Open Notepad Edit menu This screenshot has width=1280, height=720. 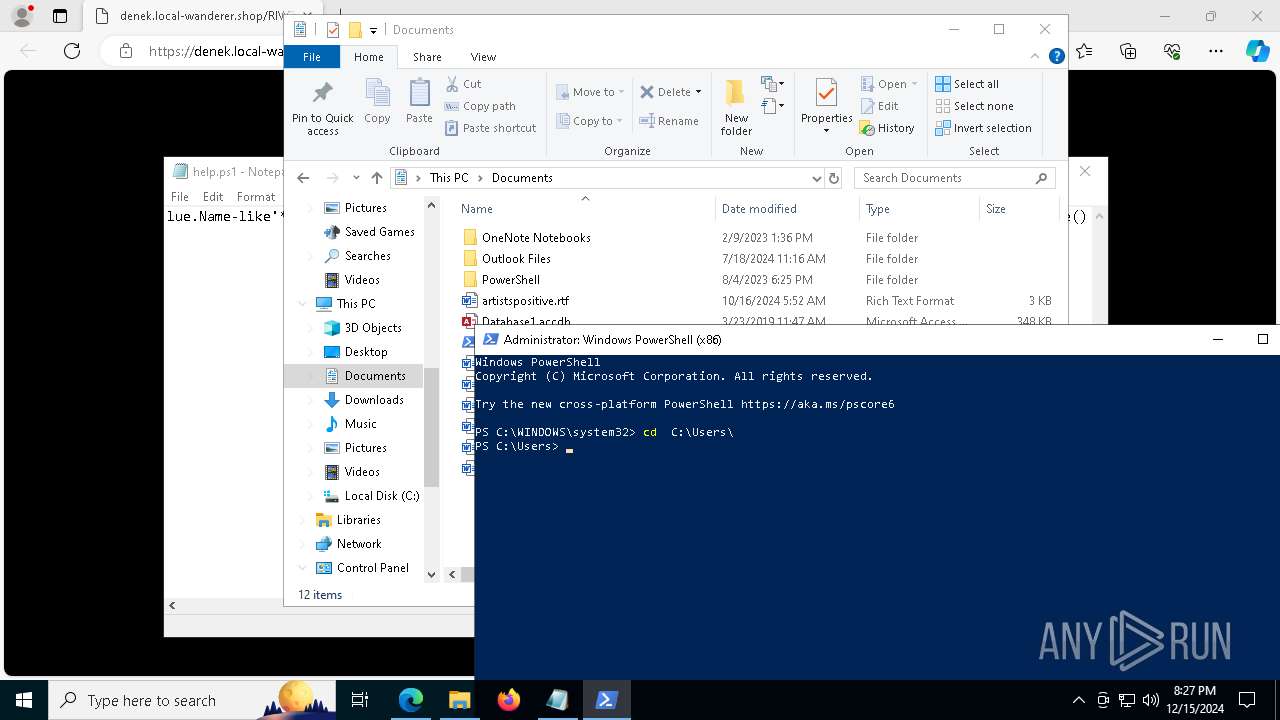point(213,197)
